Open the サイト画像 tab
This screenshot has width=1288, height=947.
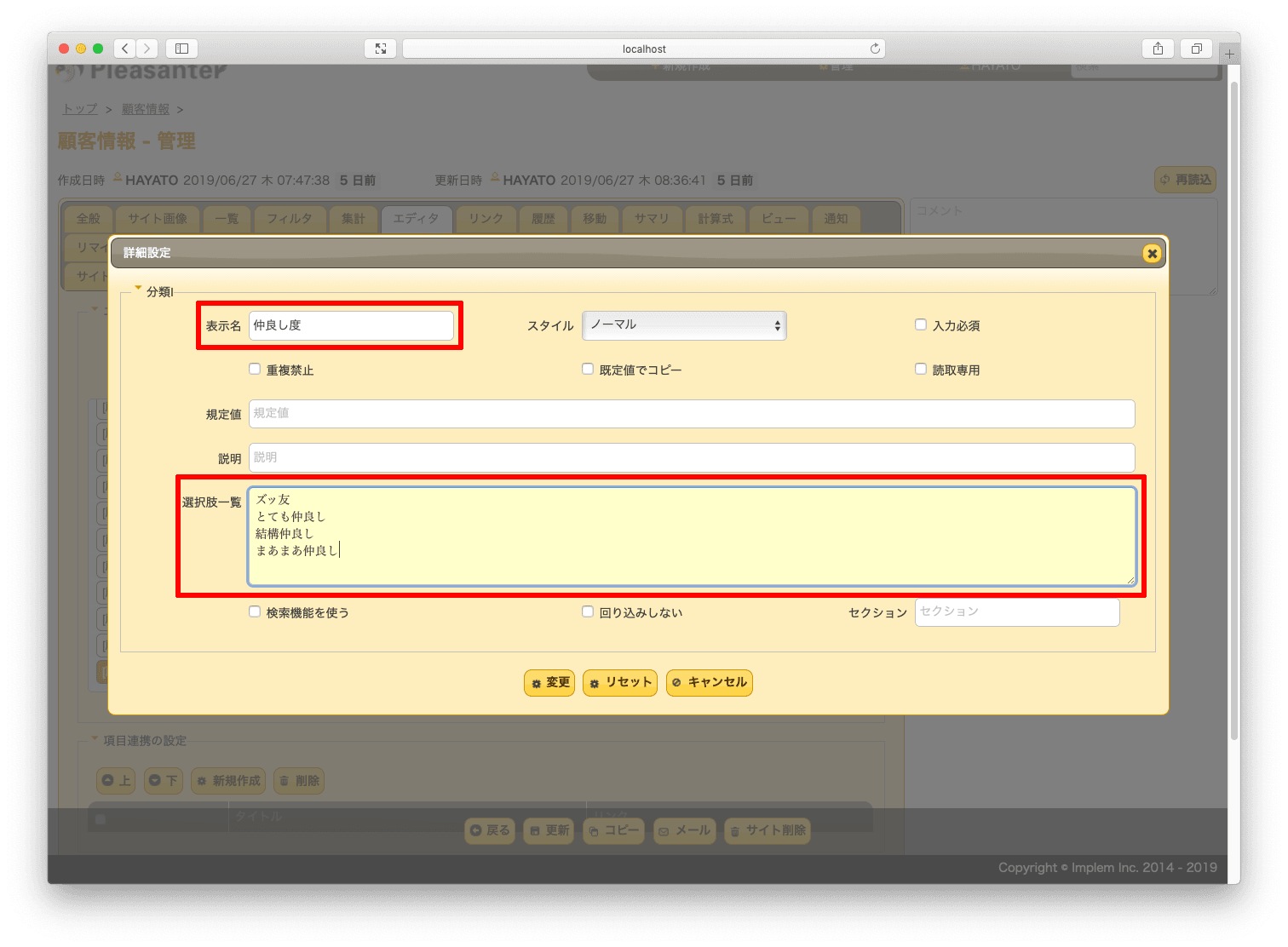pyautogui.click(x=158, y=219)
